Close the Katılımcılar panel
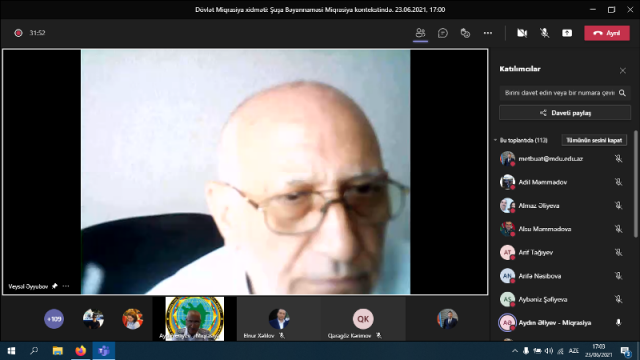Screen dimensions: 640x360 pos(622,71)
